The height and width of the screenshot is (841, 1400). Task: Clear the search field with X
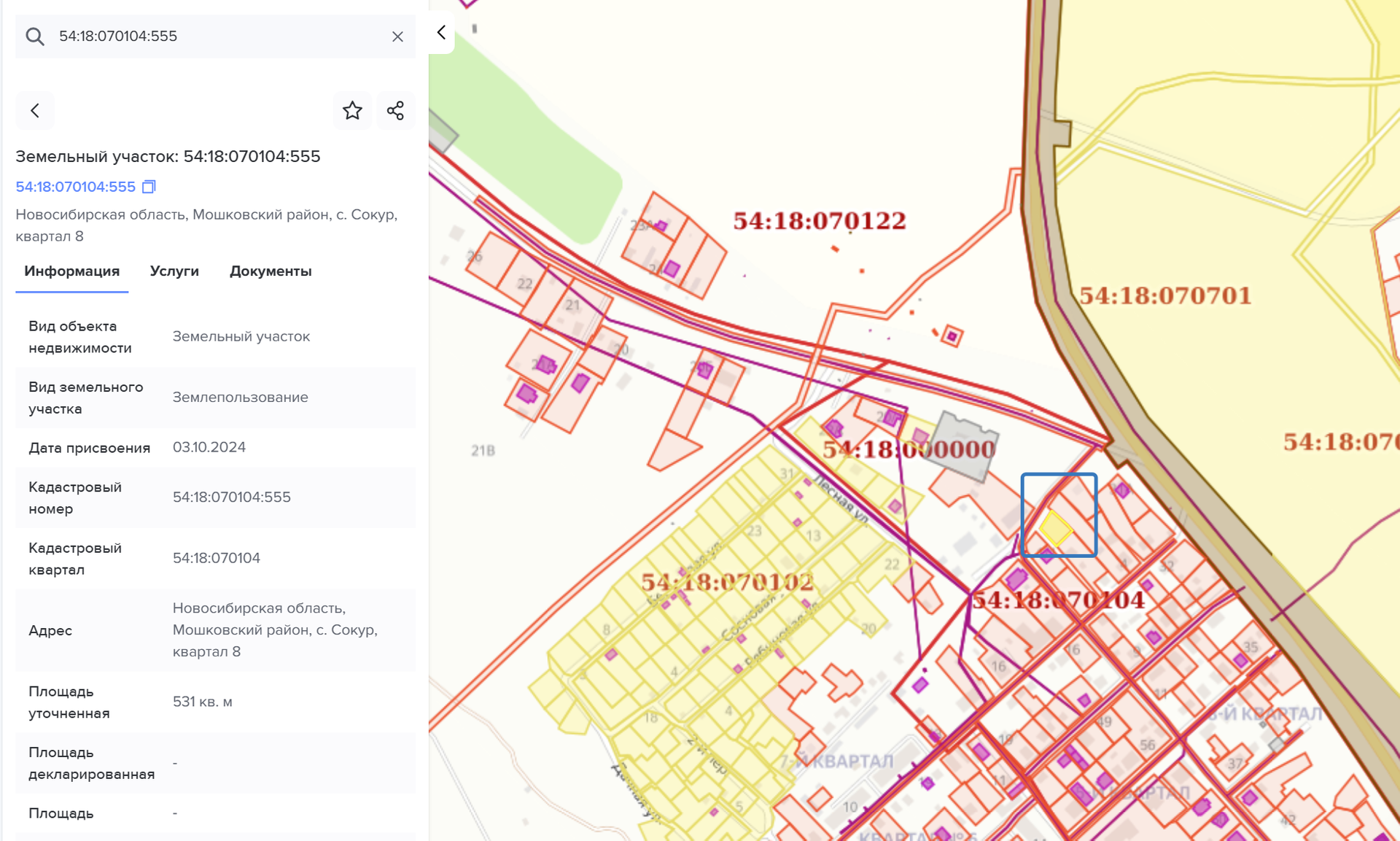pos(397,36)
